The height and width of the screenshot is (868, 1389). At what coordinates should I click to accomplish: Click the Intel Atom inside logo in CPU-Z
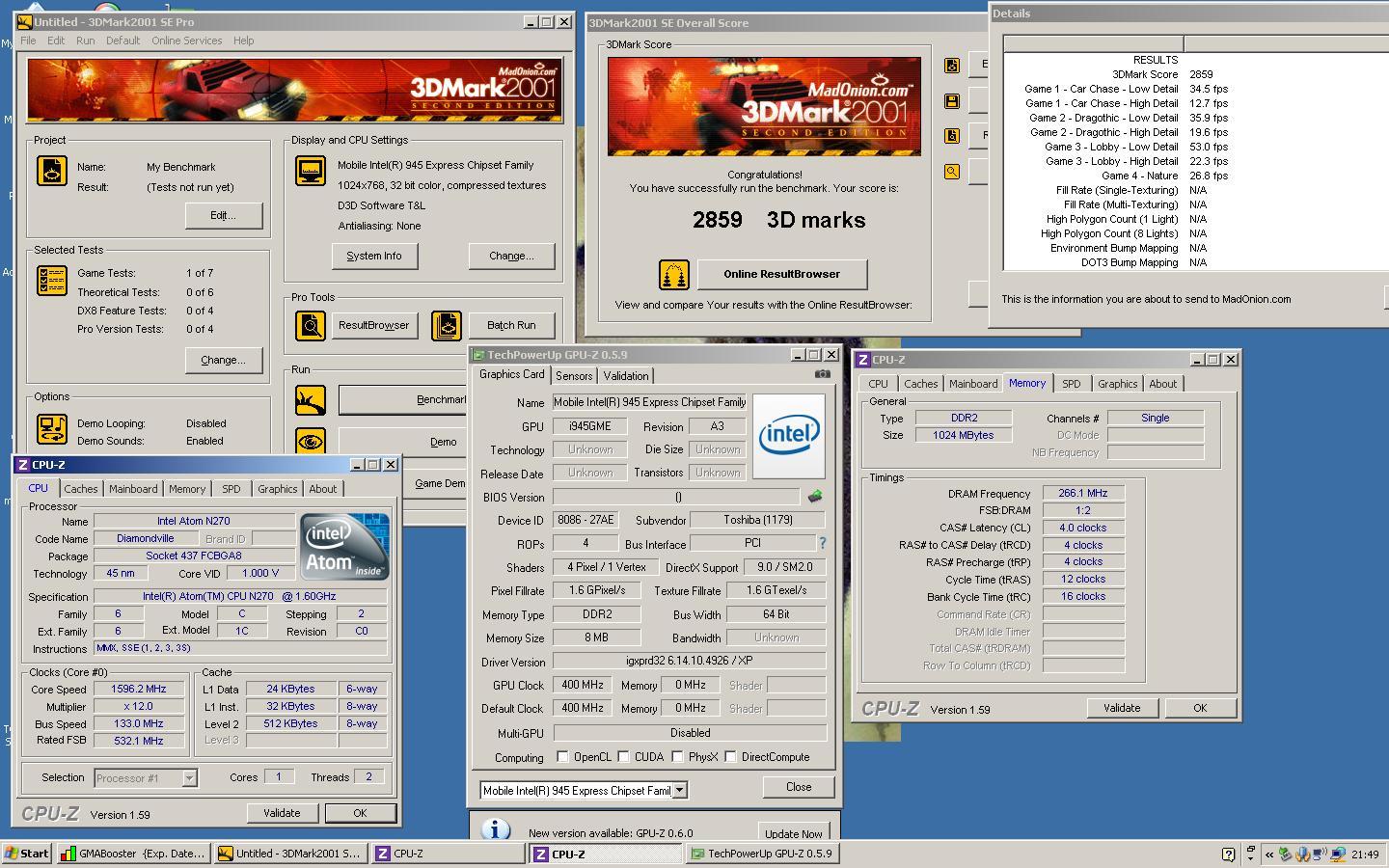click(343, 546)
